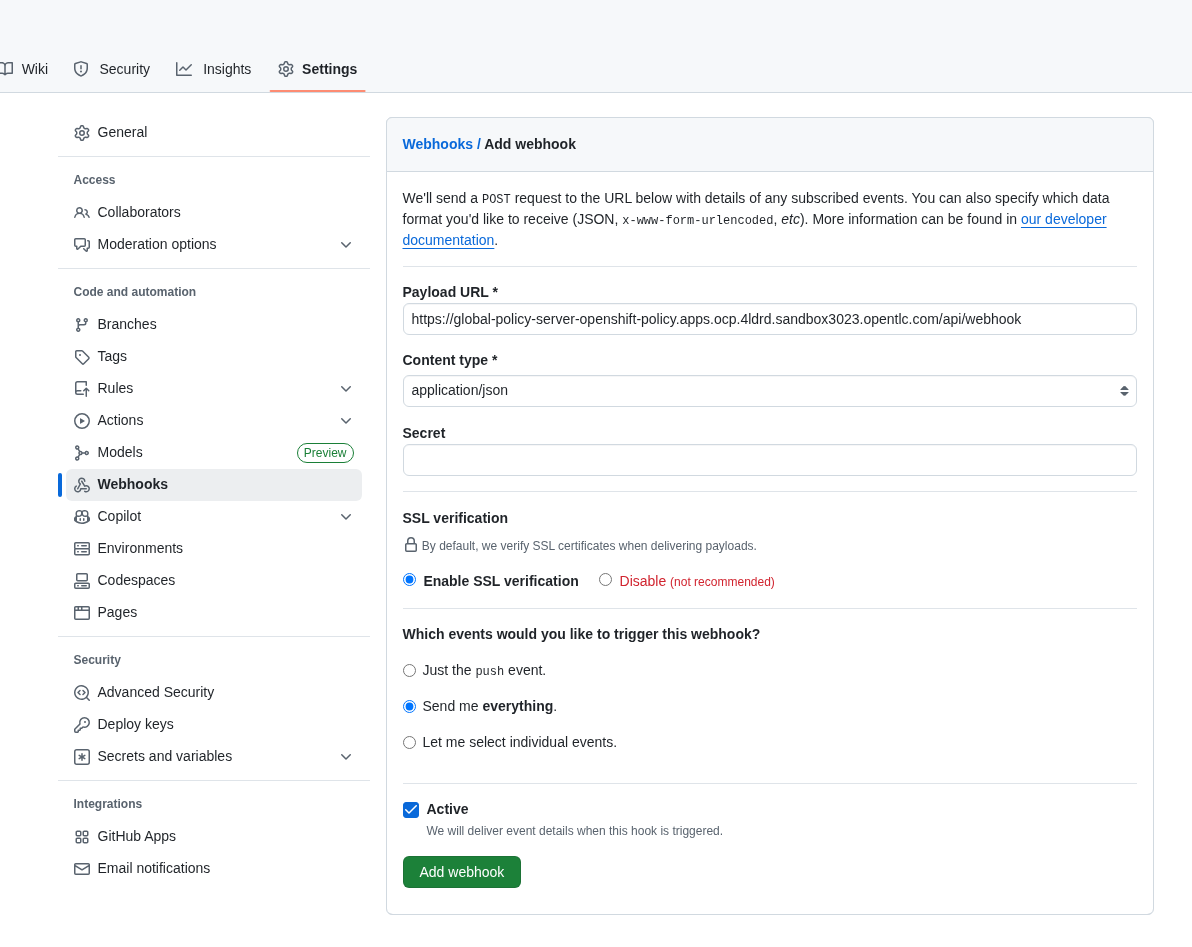Click the Actions play icon
The height and width of the screenshot is (947, 1192).
point(81,420)
